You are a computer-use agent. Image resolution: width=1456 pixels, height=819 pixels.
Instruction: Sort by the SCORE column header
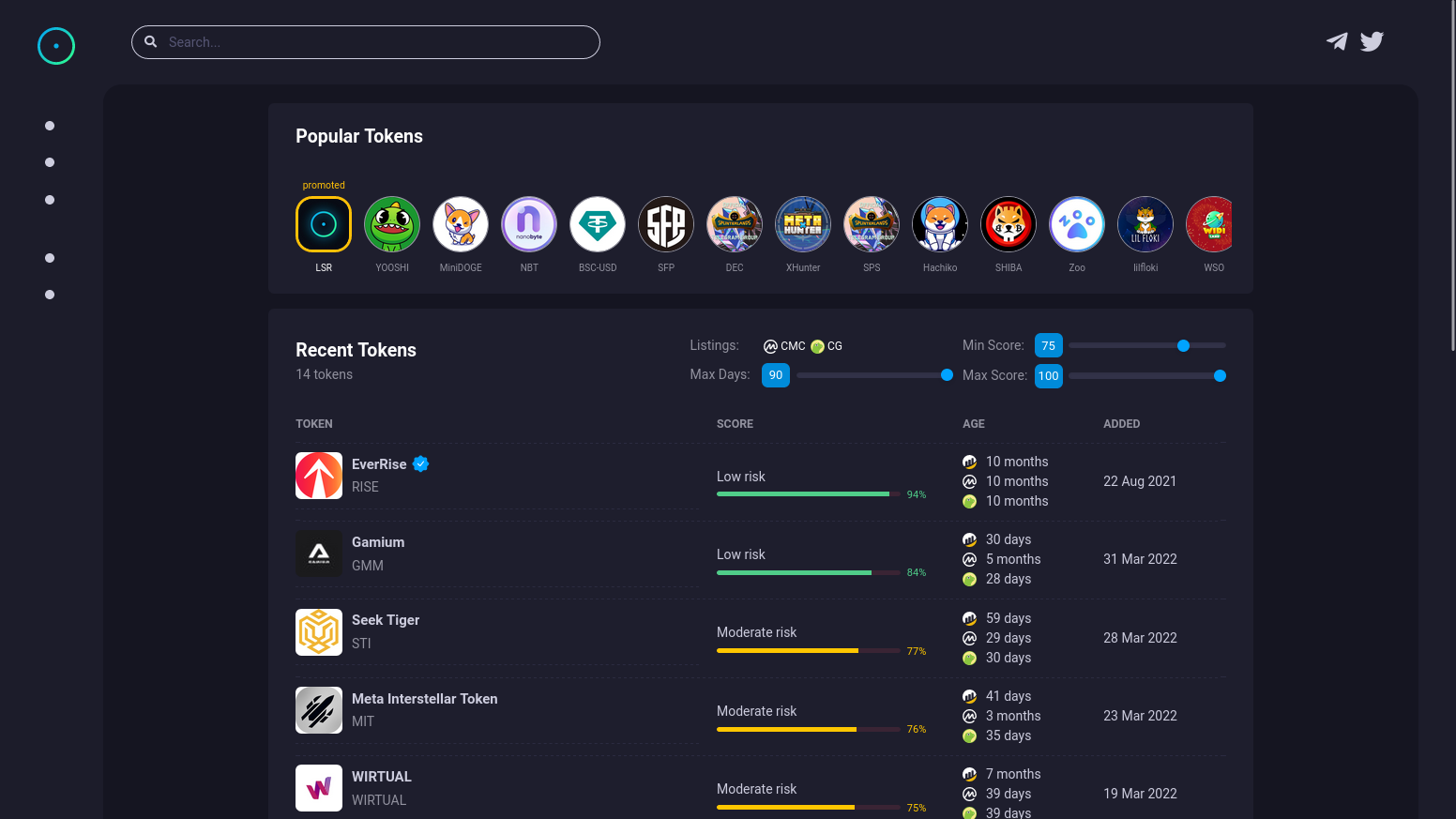735,423
